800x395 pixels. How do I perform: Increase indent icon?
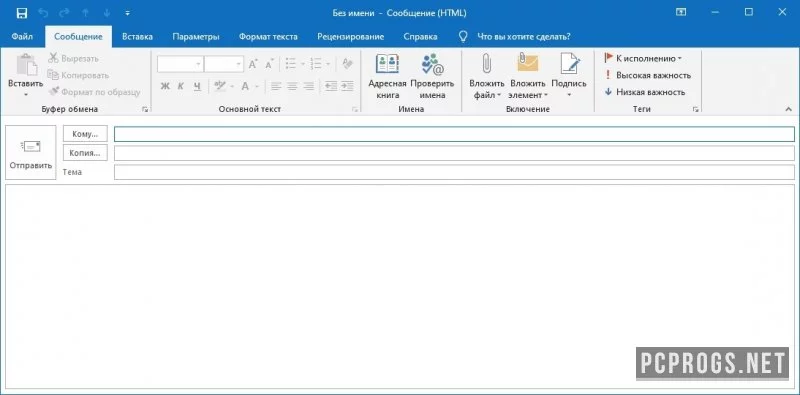(347, 86)
